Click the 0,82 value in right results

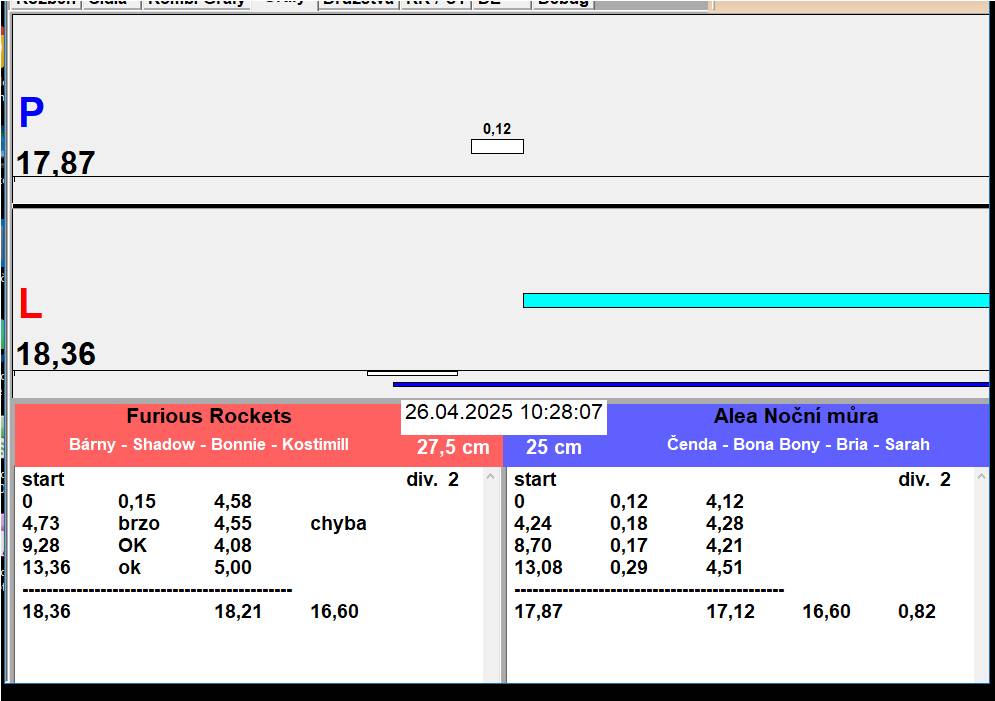(x=917, y=612)
